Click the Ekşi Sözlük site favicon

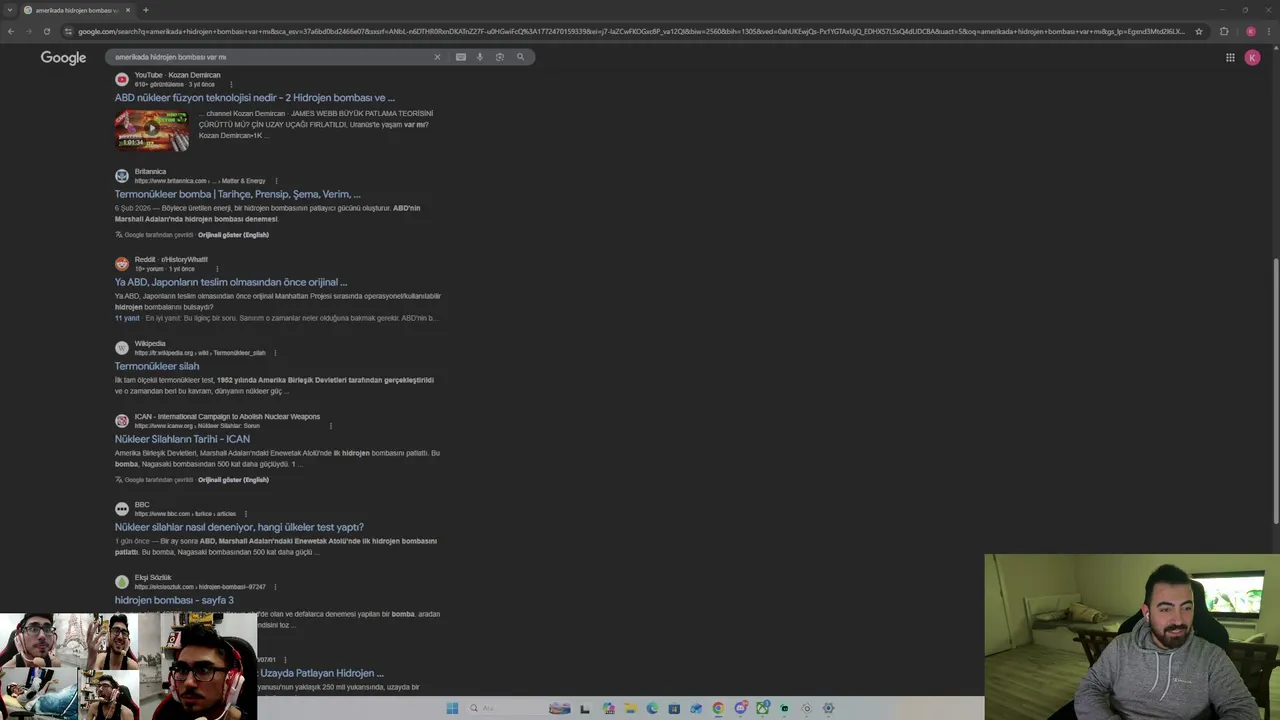pos(122,582)
